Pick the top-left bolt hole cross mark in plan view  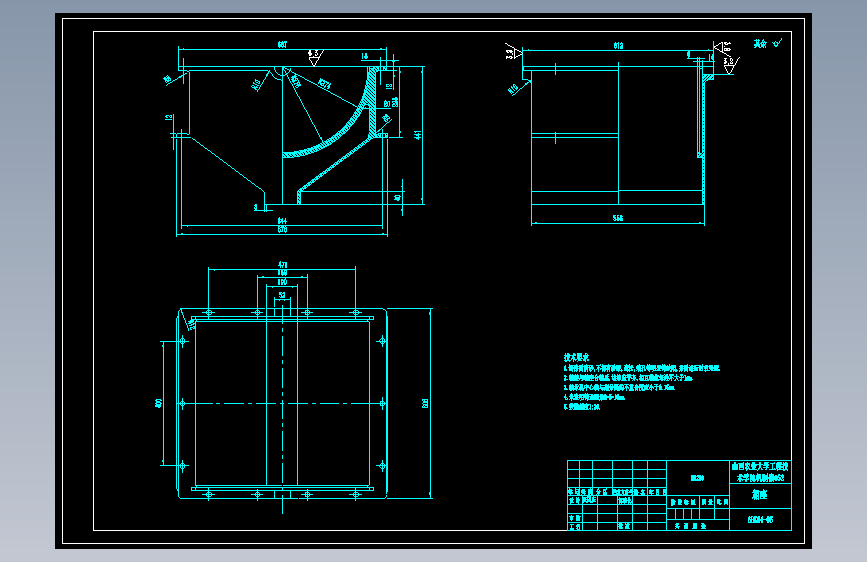click(208, 313)
